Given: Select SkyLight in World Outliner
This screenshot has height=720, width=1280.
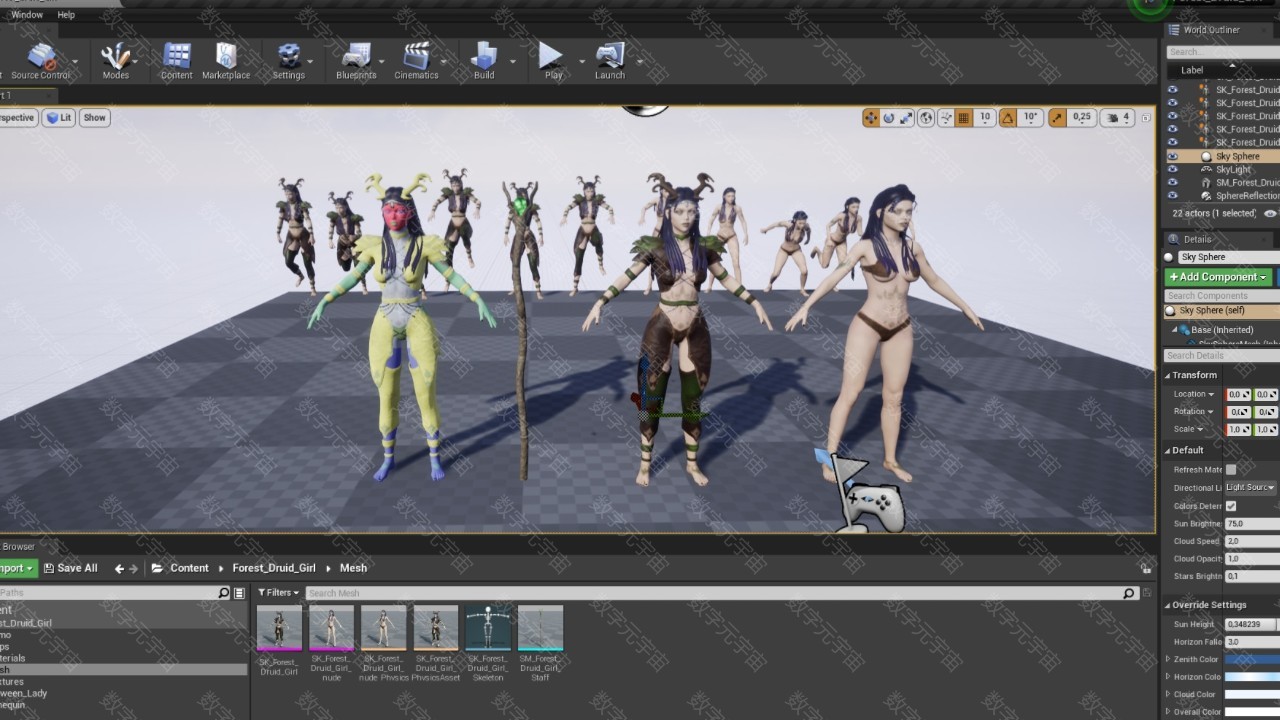Looking at the screenshot, I should click(1233, 170).
